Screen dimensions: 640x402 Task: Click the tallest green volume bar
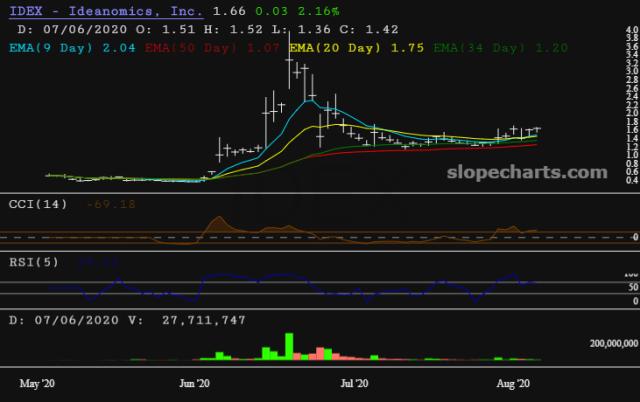288,345
